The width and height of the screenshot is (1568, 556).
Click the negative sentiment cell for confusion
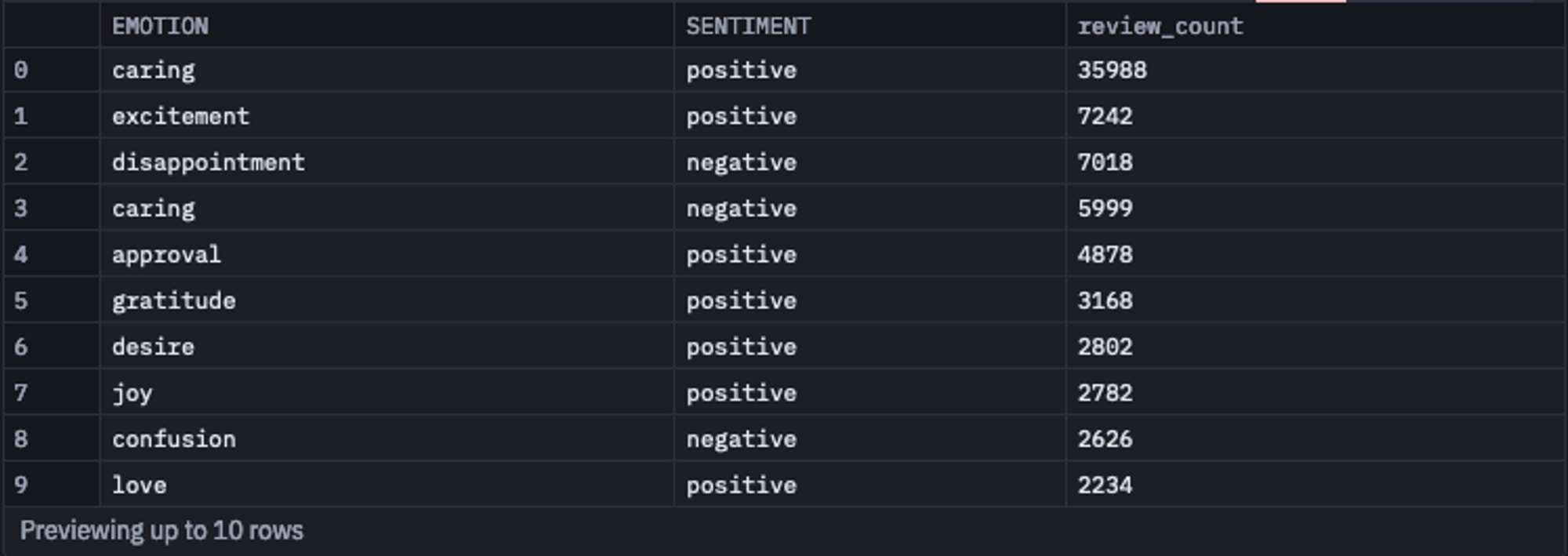point(869,439)
